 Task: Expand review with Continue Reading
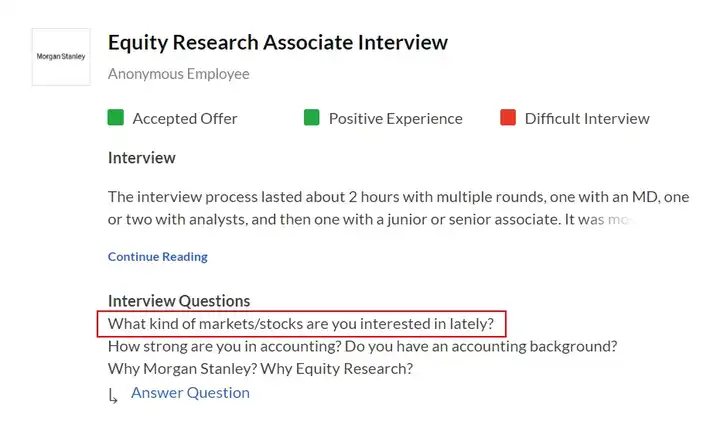click(x=157, y=256)
